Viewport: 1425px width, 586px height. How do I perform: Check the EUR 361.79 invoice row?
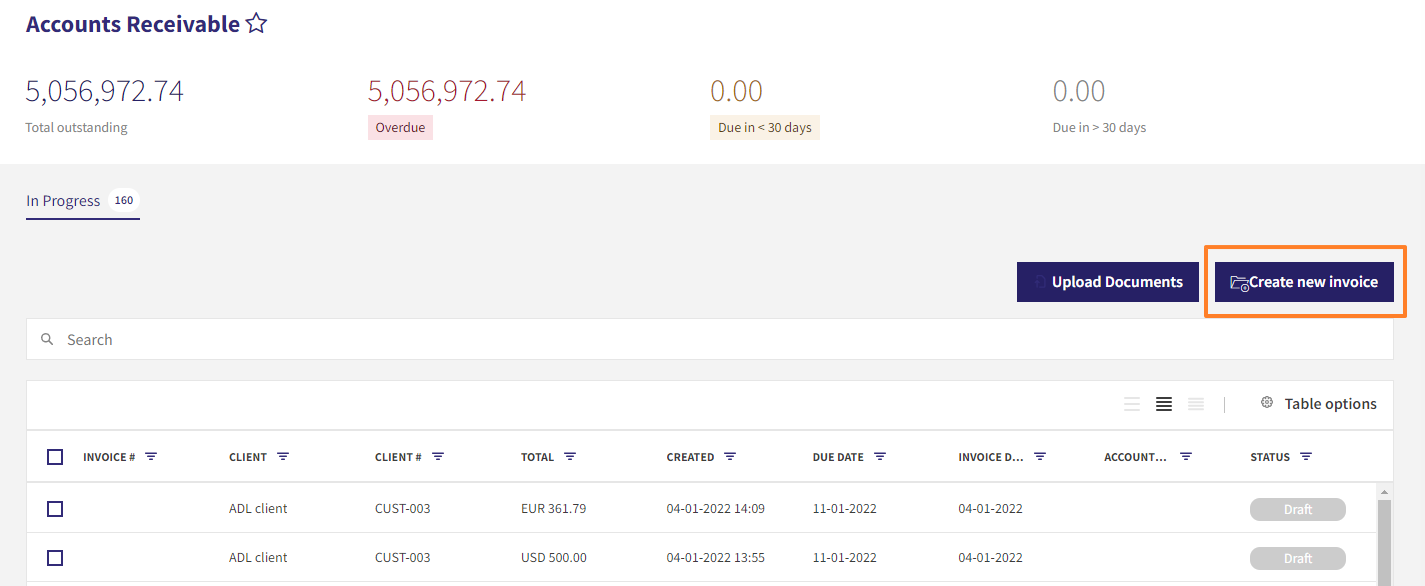click(55, 509)
